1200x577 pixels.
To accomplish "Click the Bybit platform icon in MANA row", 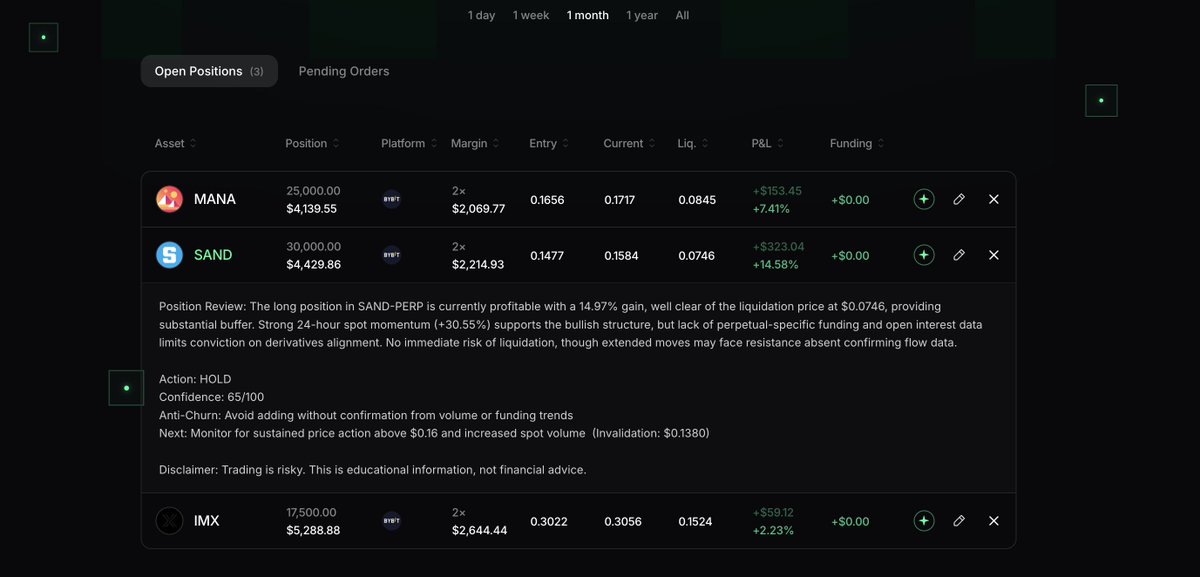I will click(x=392, y=199).
